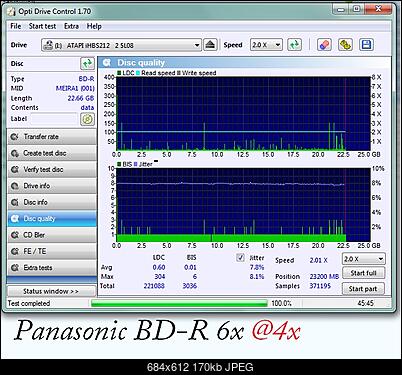The height and width of the screenshot is (375, 402).
Task: Click the Length value 22.66 GB
Action: click(81, 98)
